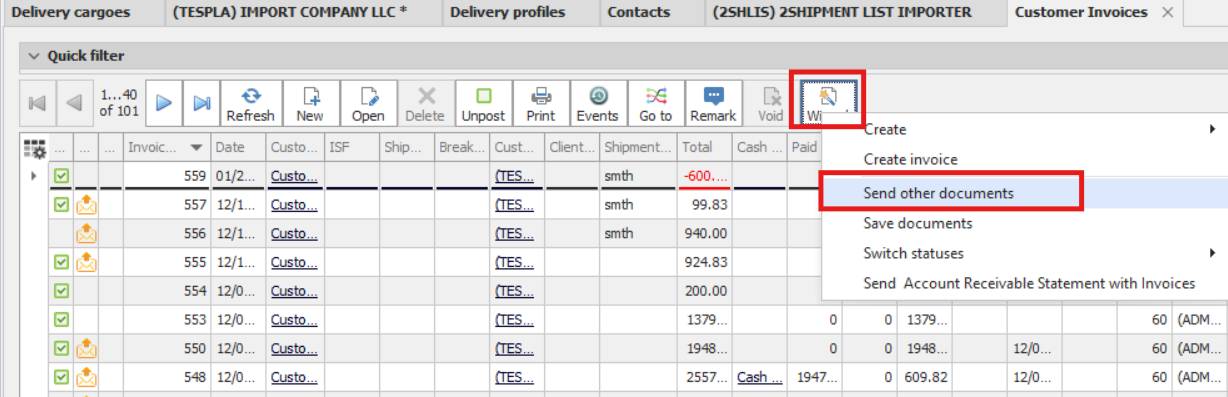The width and height of the screenshot is (1228, 397).
Task: Open the (2SHLIS) 2SHIPMENT LIST IMPORTER tab
Action: 842,12
